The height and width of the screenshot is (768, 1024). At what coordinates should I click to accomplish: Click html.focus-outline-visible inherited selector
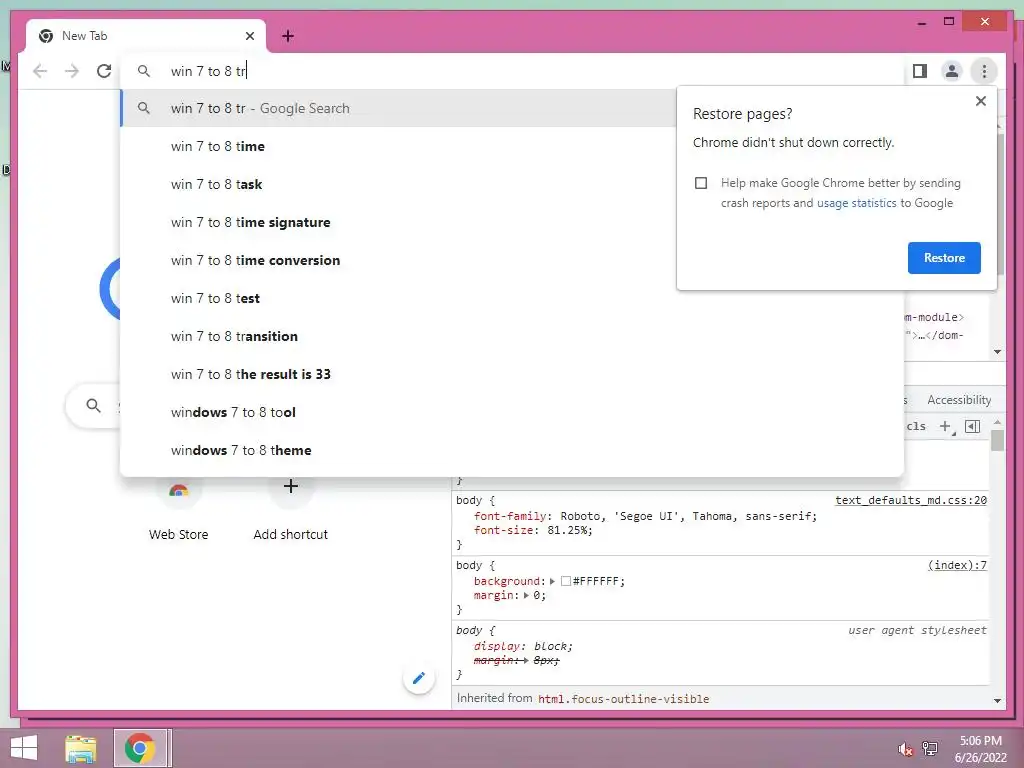(x=623, y=699)
